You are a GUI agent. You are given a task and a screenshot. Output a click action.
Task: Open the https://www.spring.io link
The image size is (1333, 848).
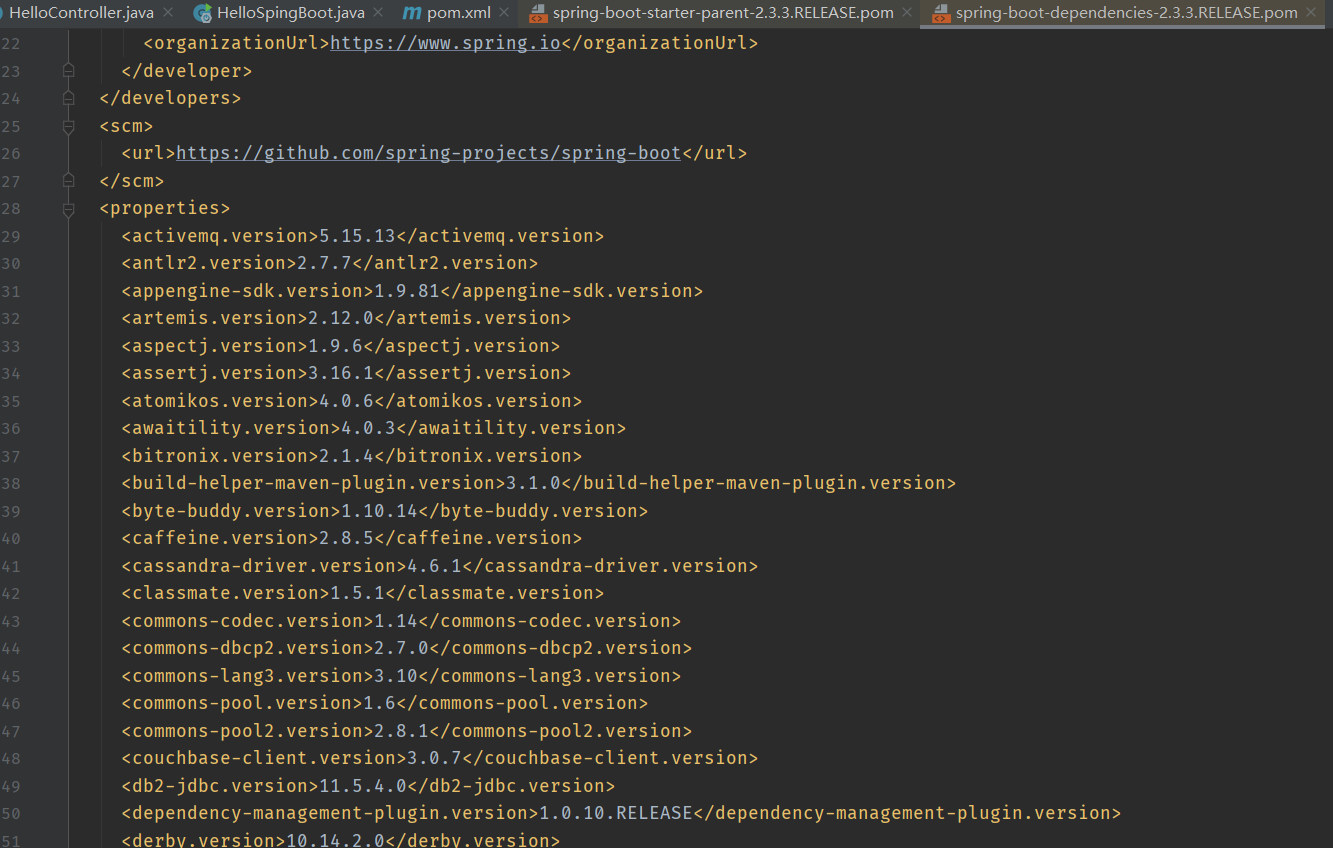pyautogui.click(x=445, y=43)
